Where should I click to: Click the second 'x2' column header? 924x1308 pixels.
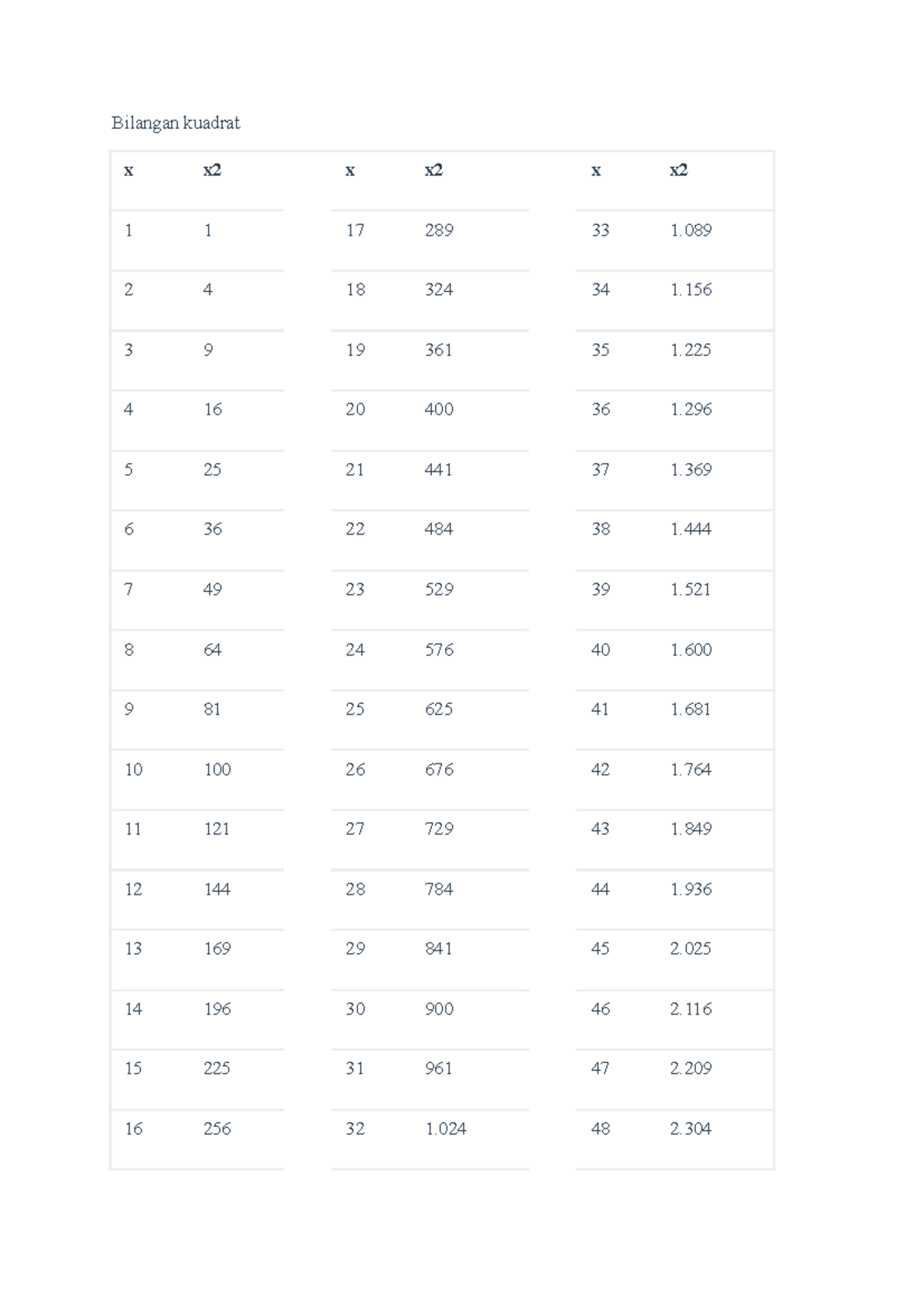click(x=434, y=170)
